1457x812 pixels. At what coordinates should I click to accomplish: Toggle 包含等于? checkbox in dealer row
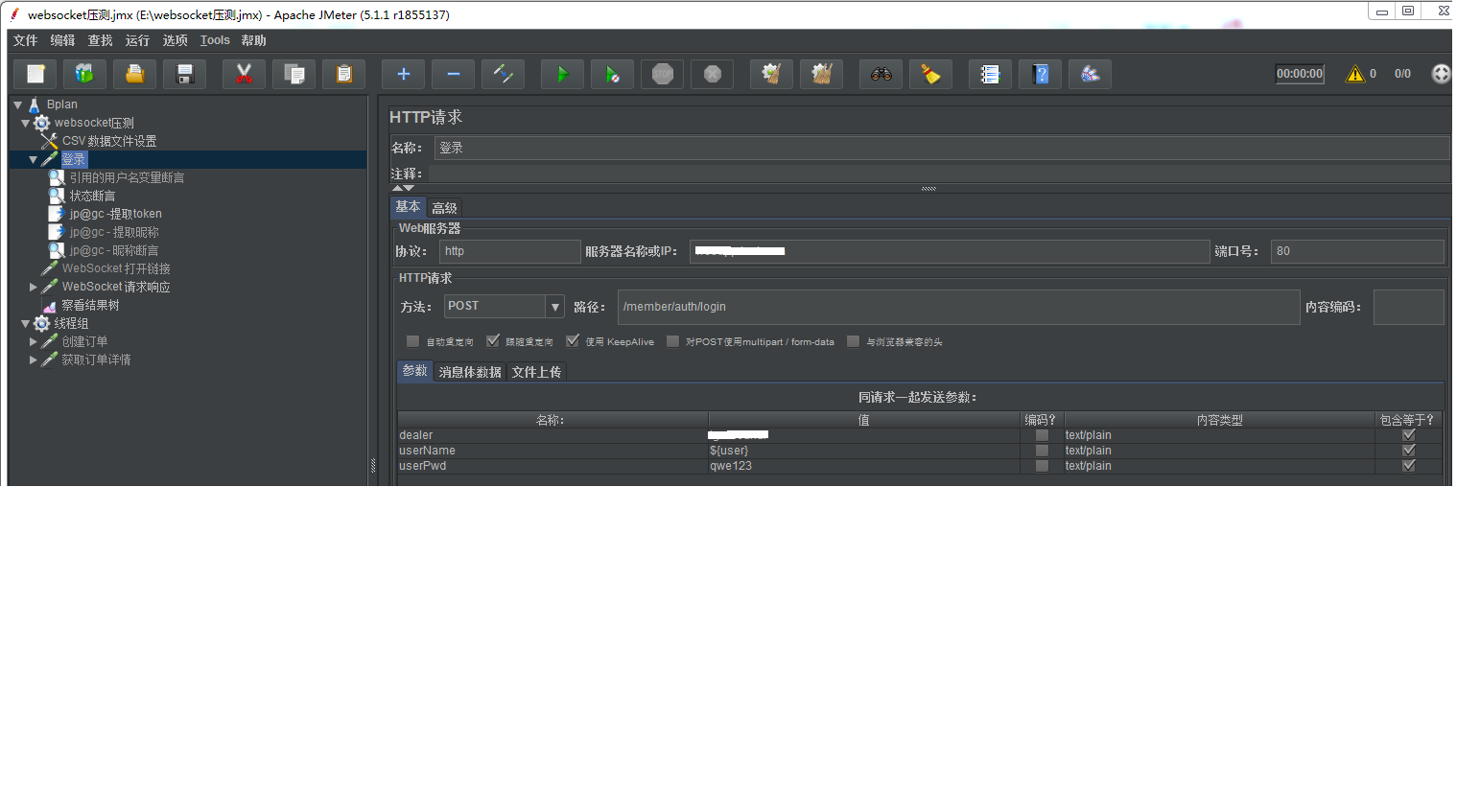point(1408,435)
